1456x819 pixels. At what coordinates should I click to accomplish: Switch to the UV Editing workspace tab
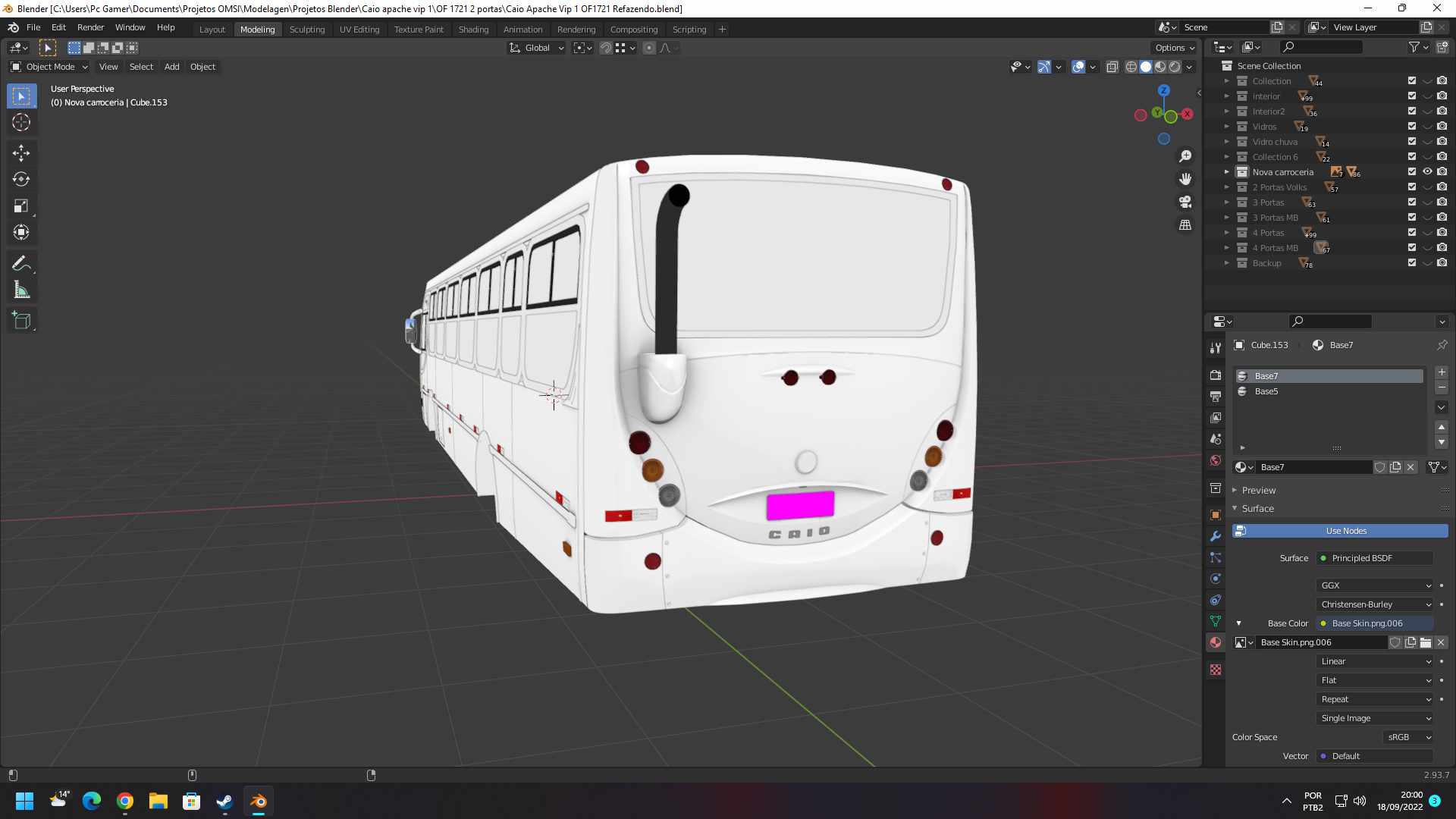pyautogui.click(x=359, y=29)
